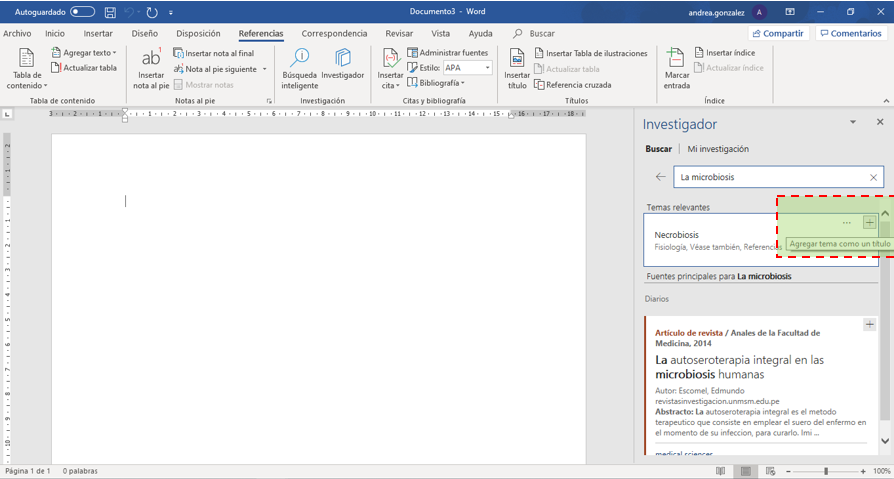This screenshot has height=479, width=894.
Task: Click the Compartir button
Action: click(x=779, y=34)
